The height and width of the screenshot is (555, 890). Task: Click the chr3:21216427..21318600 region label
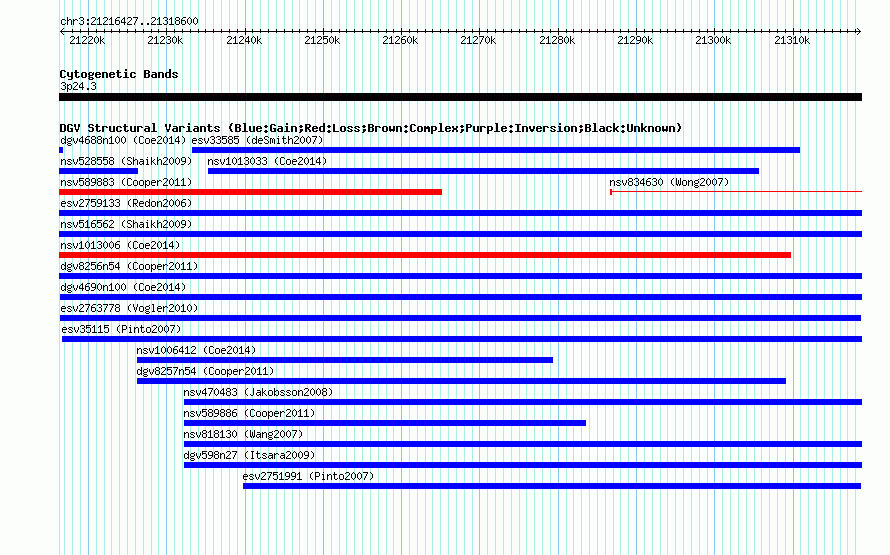[x=129, y=21]
